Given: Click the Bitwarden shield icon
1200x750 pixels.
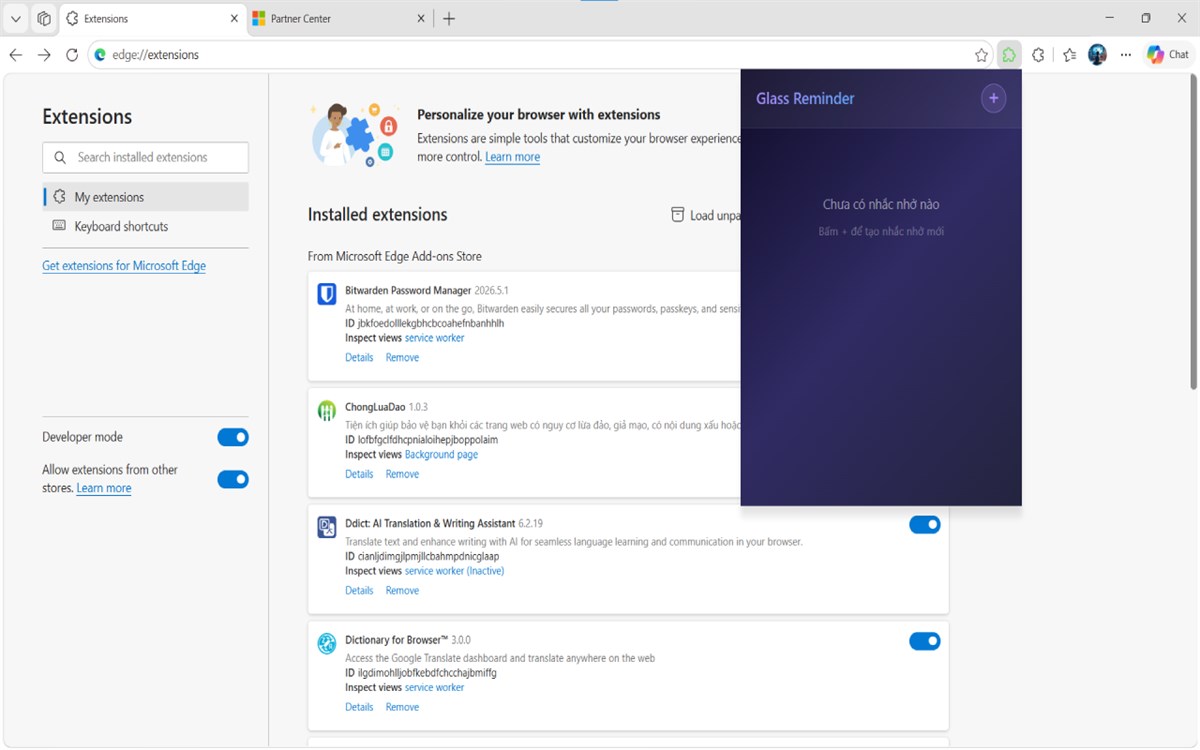Looking at the screenshot, I should (x=327, y=294).
